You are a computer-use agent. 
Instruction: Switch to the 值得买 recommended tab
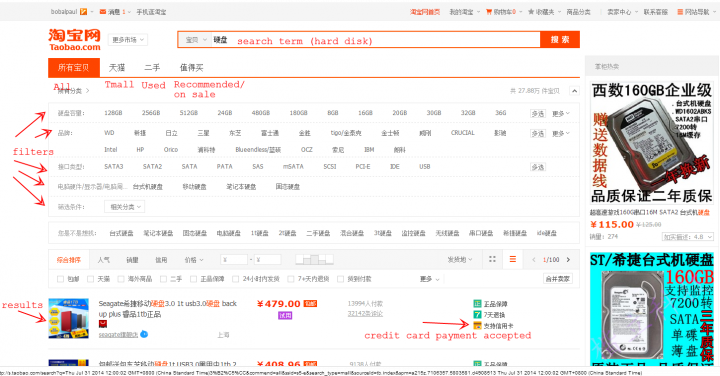[x=191, y=67]
